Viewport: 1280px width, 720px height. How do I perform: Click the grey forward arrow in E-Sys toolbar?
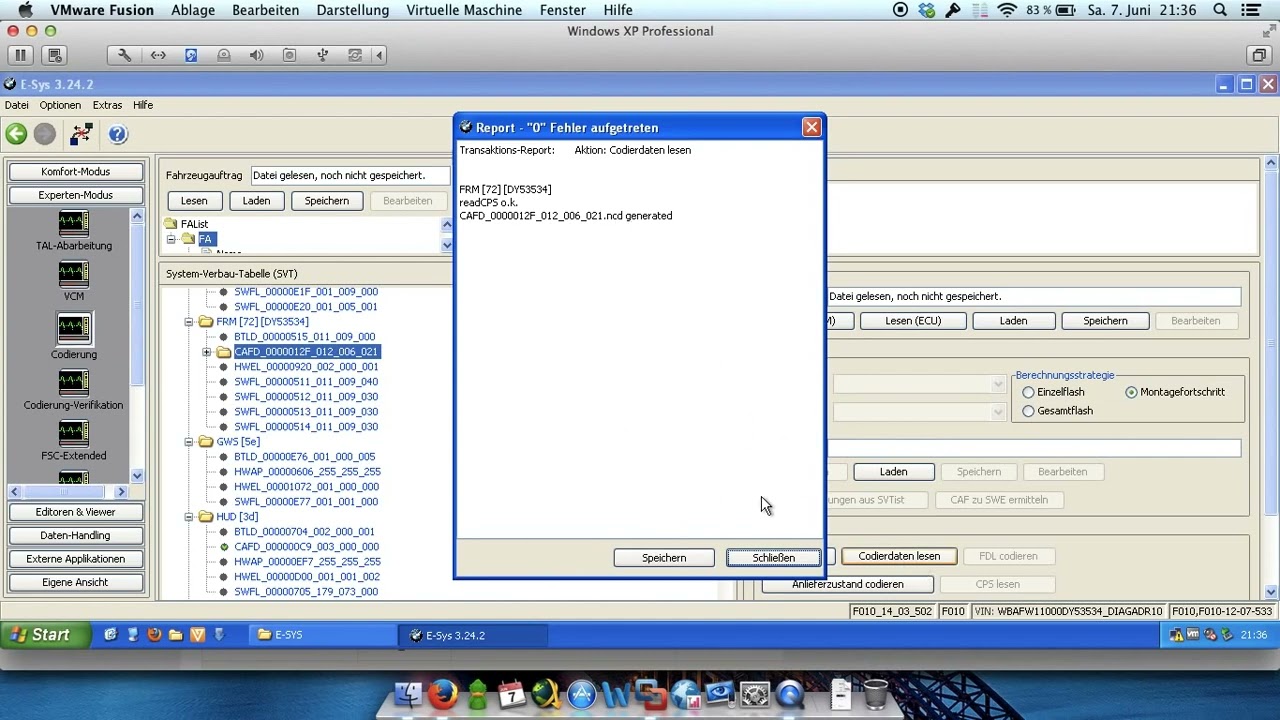[x=44, y=134]
